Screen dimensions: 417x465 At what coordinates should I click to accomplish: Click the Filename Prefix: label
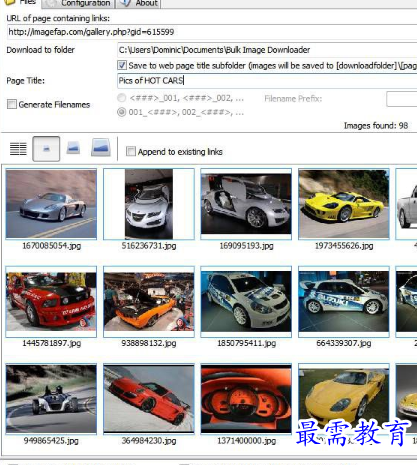coord(293,99)
